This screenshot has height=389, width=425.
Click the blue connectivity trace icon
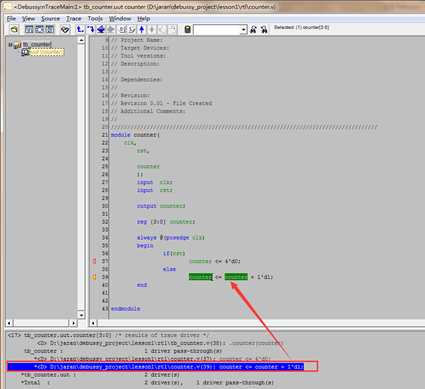point(101,29)
